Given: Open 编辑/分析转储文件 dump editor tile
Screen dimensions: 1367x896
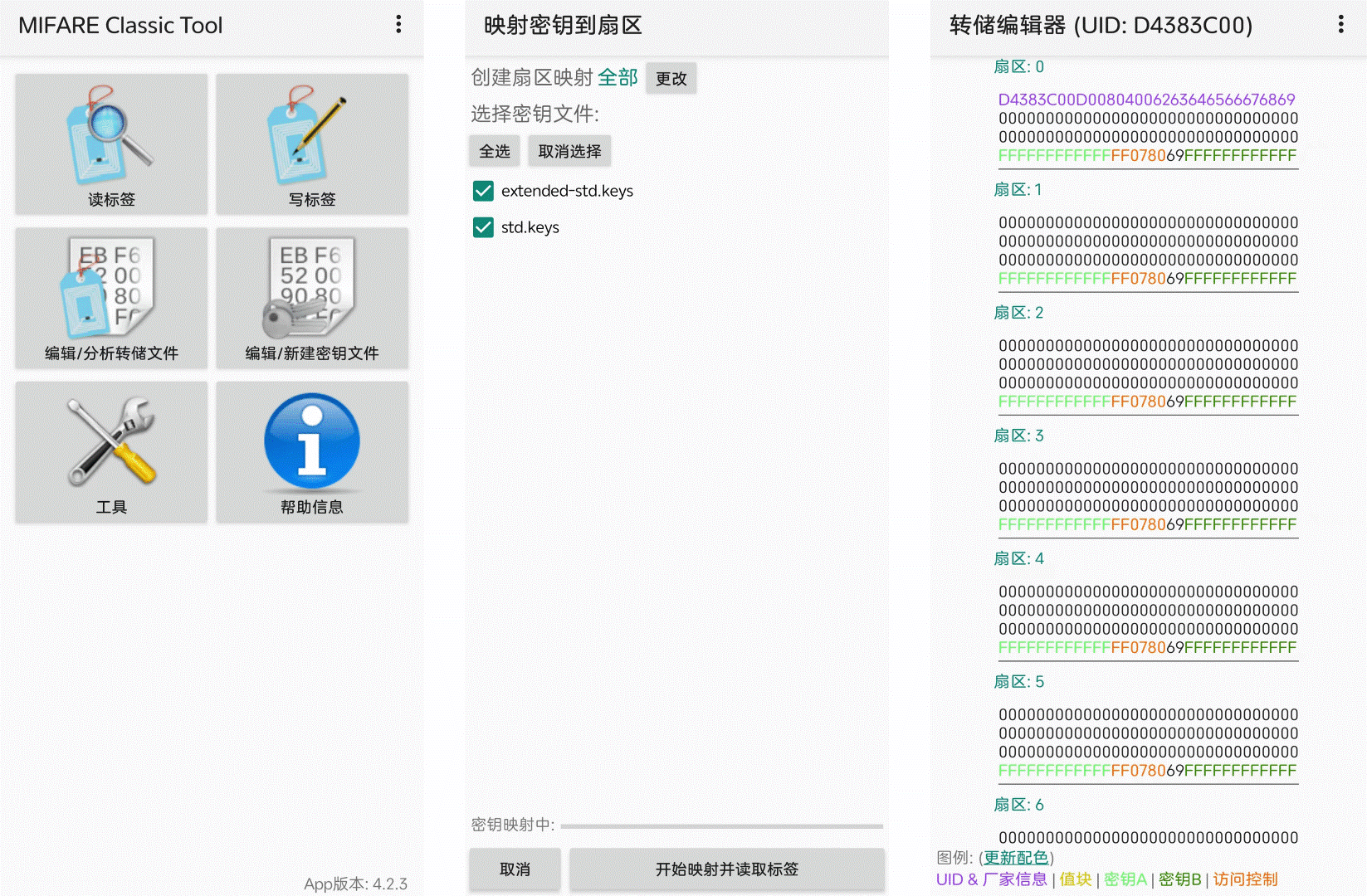Looking at the screenshot, I should (x=111, y=299).
